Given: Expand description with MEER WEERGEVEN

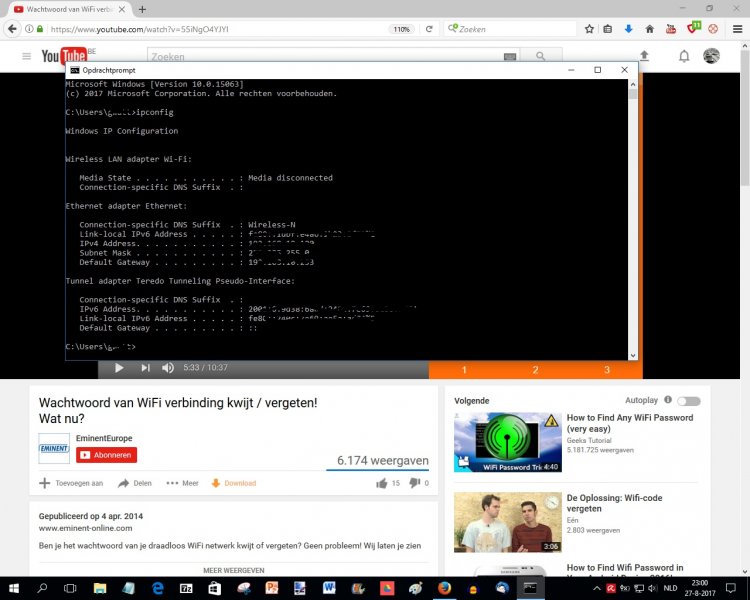Looking at the screenshot, I should (234, 570).
